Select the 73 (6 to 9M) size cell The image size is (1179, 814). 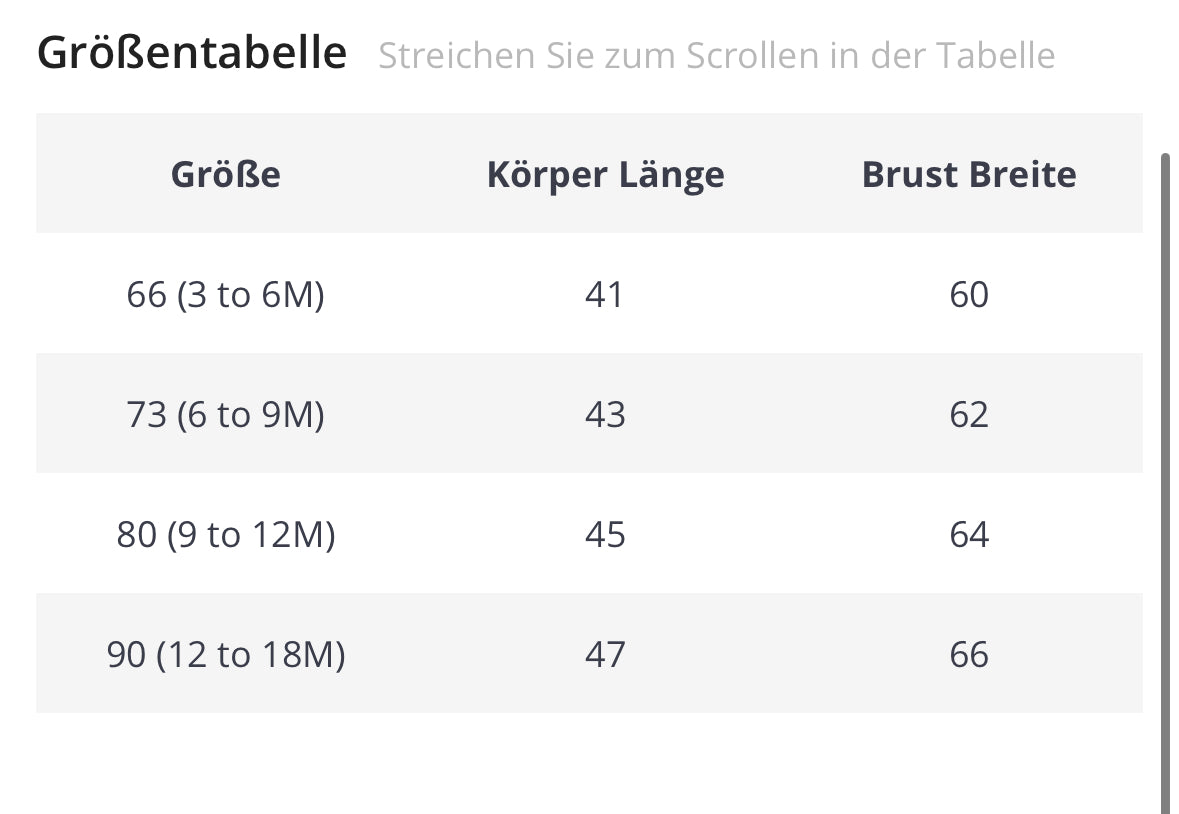tap(225, 414)
